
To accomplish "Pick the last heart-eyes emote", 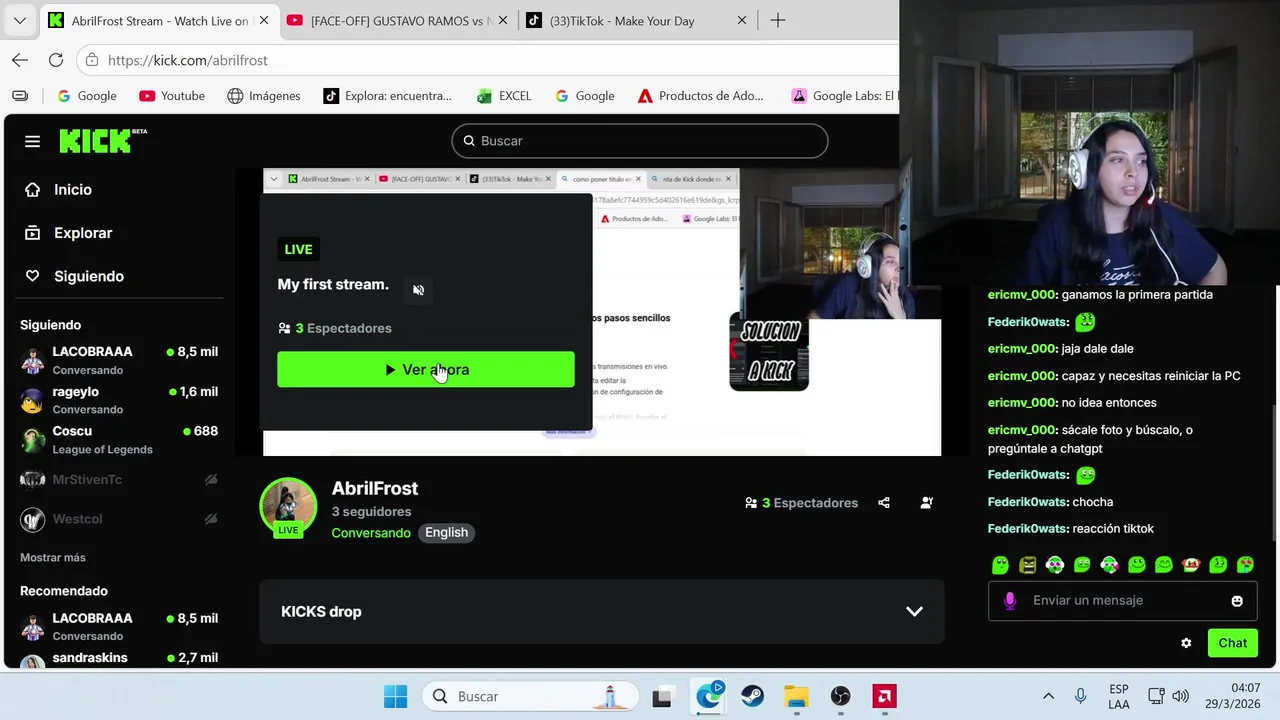I will pos(1245,565).
